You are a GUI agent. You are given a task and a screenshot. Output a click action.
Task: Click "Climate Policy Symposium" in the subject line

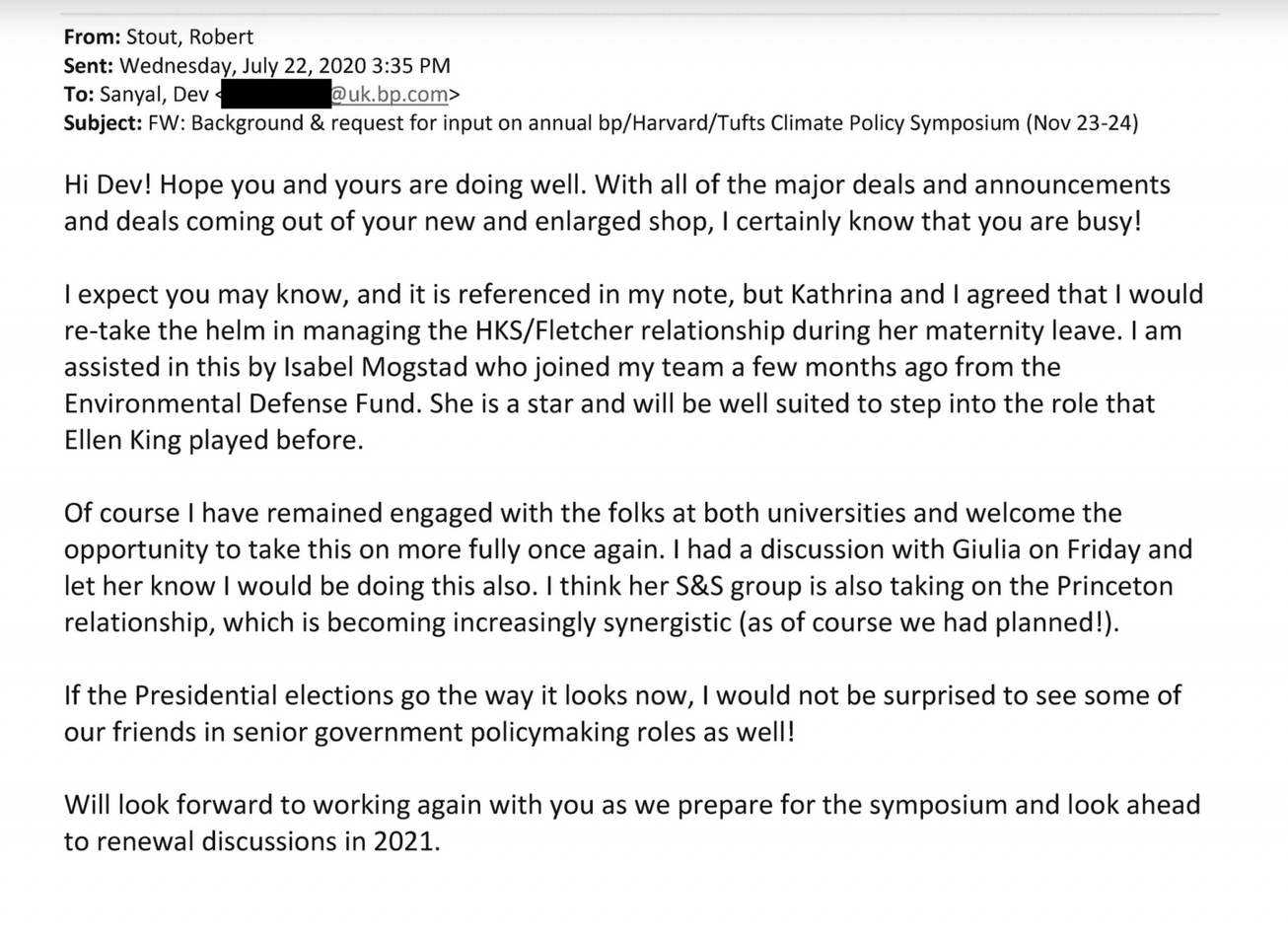click(x=894, y=123)
